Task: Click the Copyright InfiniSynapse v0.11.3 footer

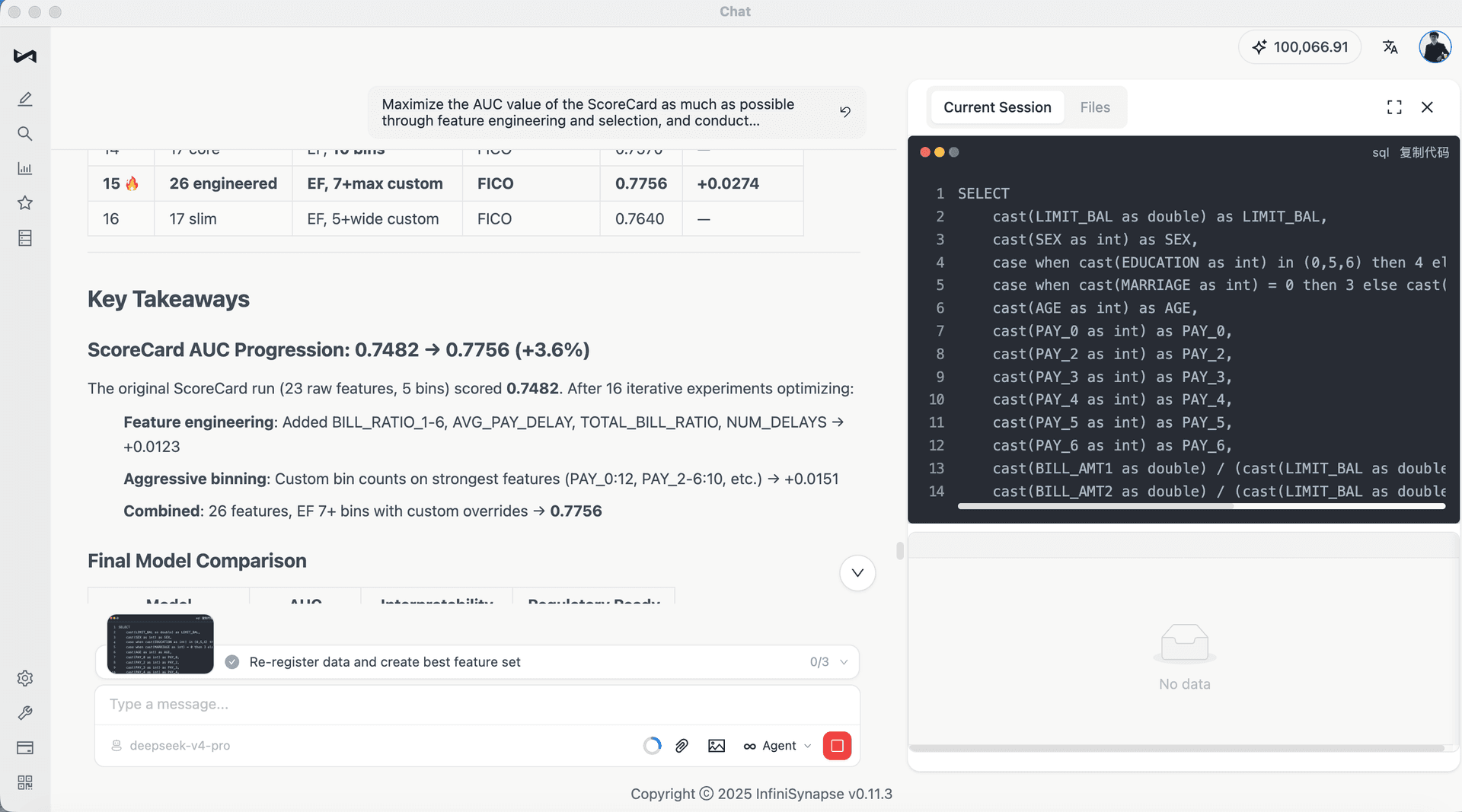Action: pos(761,794)
